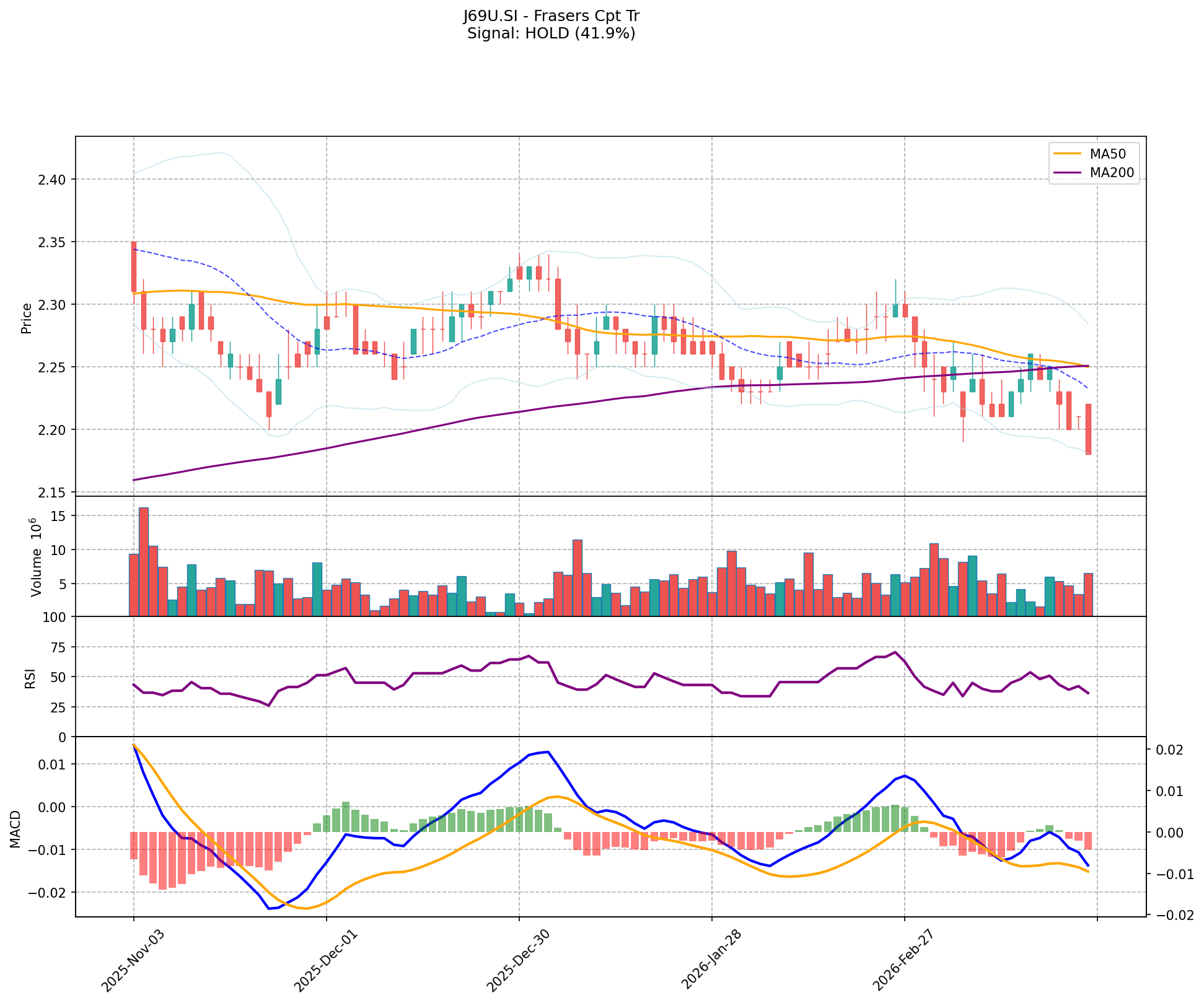Click the purple MA200 legend line swatch
This screenshot has height=1003, width=1204.
1067,173
